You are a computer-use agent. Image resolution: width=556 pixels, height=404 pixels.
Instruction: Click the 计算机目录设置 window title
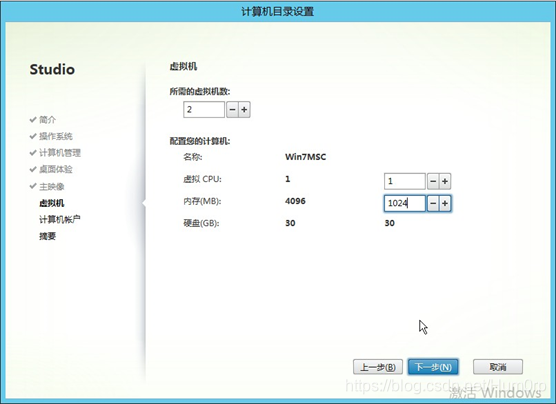pos(278,11)
